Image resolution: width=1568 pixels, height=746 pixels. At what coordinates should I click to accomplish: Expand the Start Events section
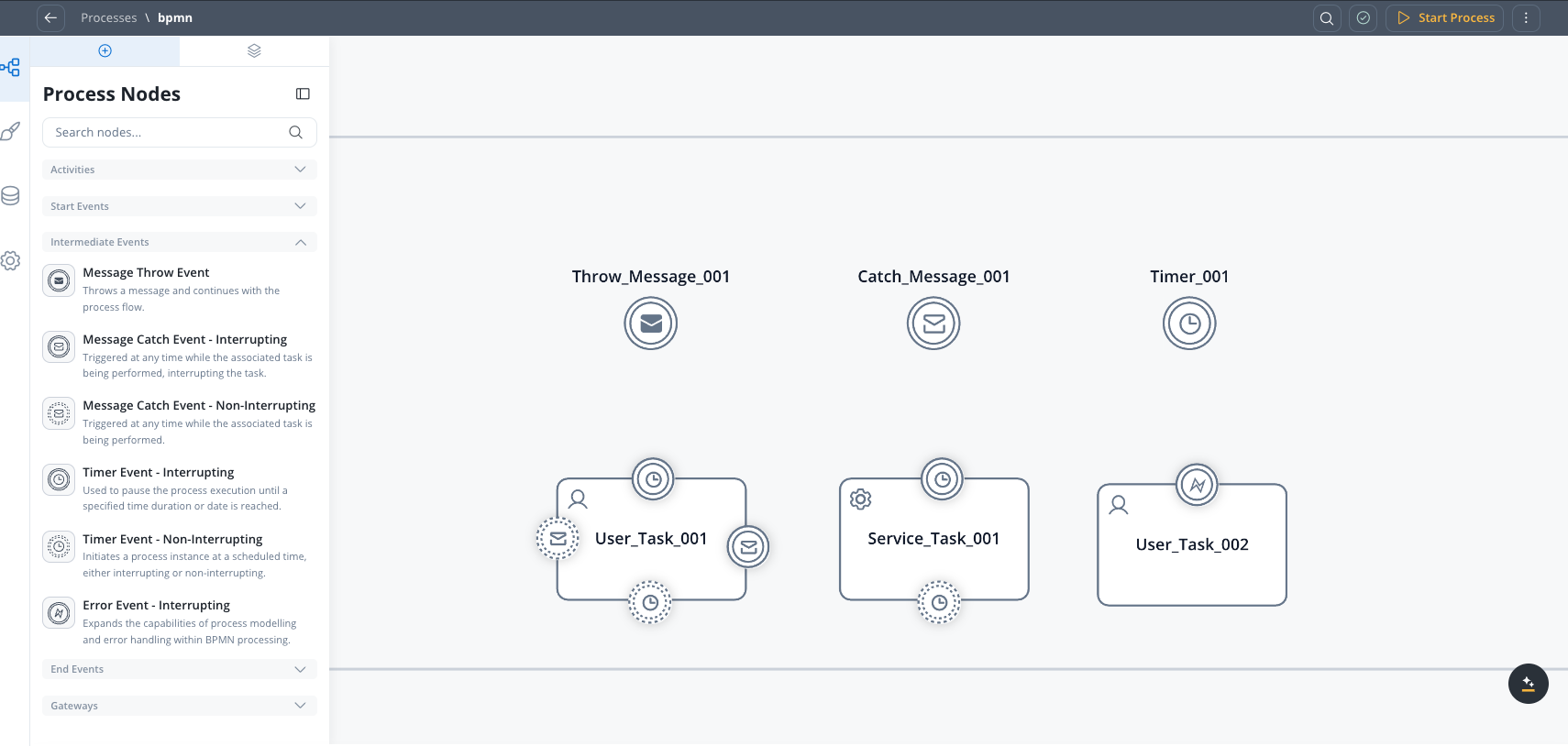(180, 206)
